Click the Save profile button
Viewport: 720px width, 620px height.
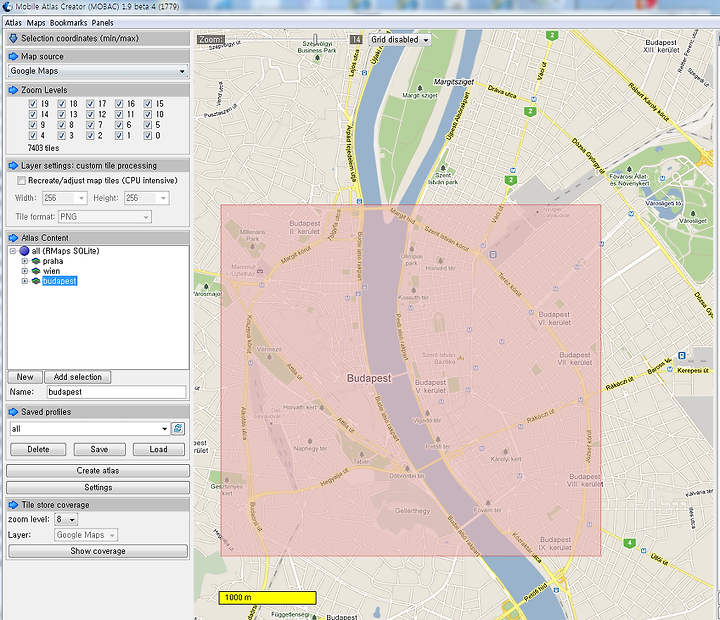[99, 449]
